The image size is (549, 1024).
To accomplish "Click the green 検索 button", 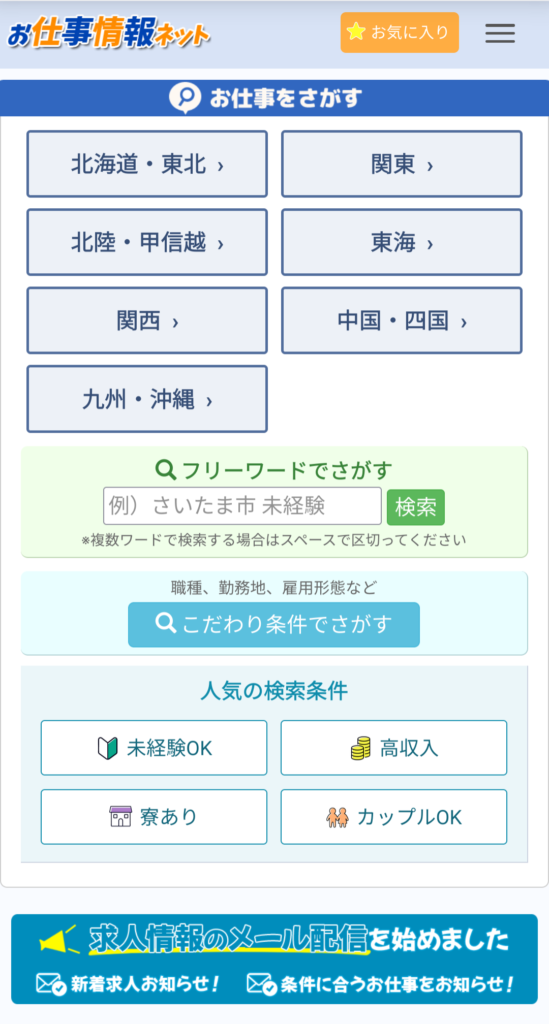I will pyautogui.click(x=416, y=507).
